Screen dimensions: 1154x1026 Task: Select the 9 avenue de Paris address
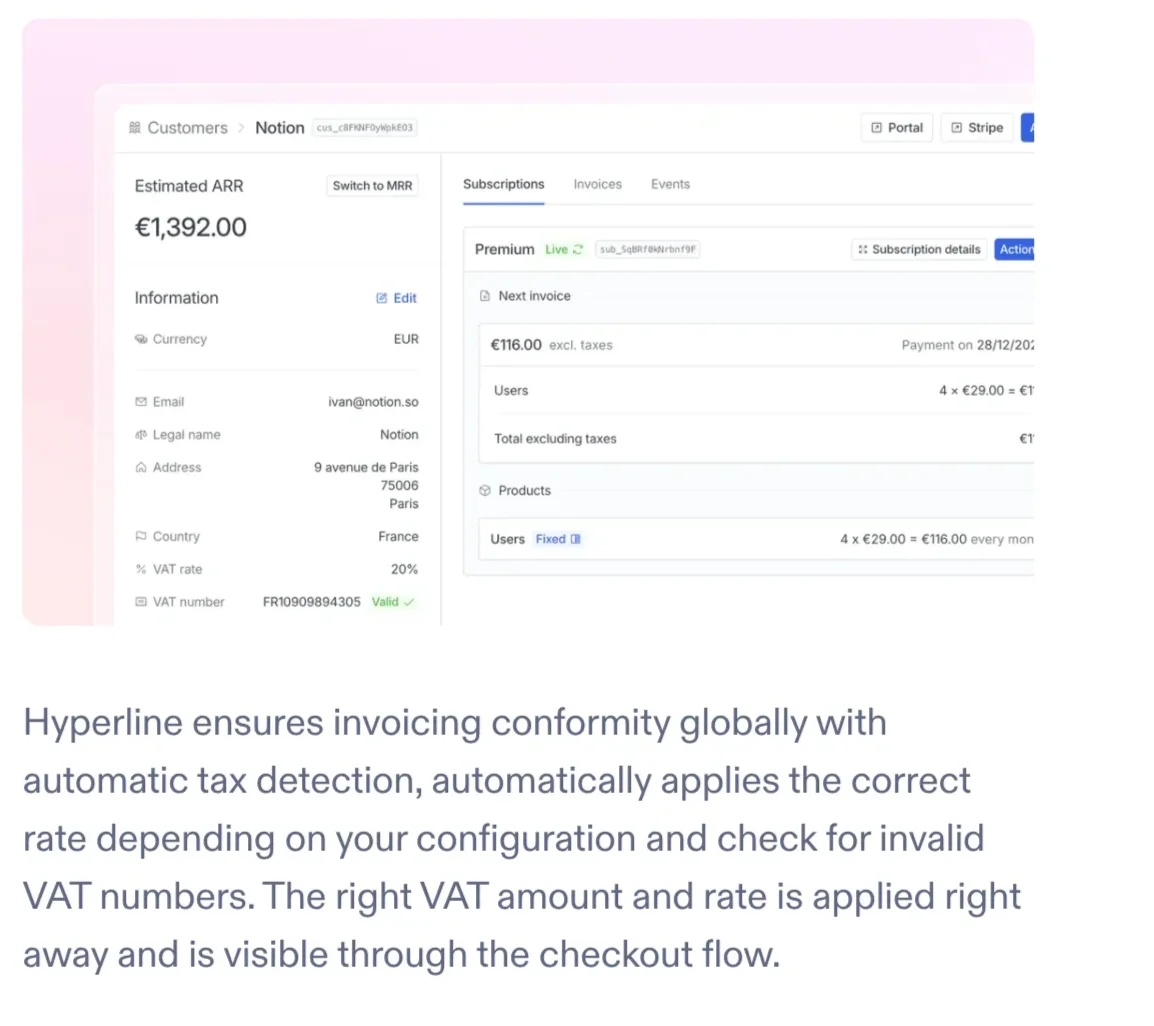[366, 467]
